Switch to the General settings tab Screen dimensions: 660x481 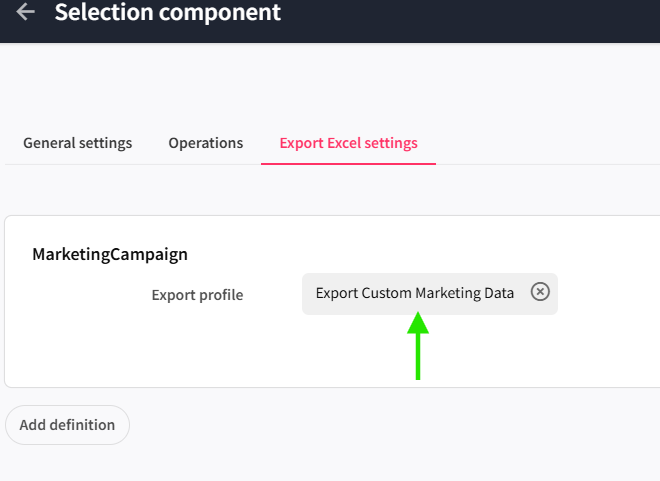tap(77, 143)
